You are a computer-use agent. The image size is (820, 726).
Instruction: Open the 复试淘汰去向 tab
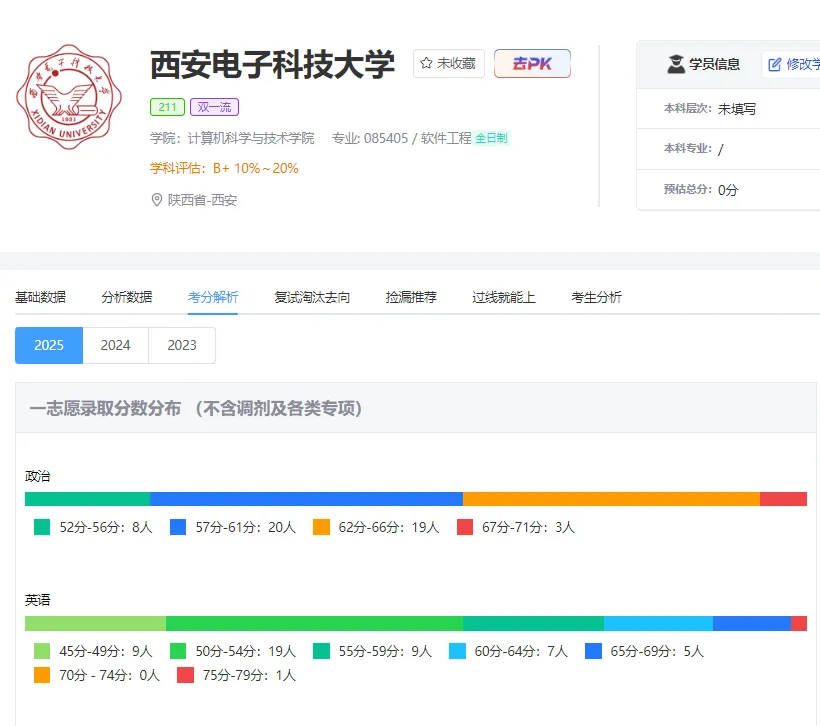click(x=312, y=297)
